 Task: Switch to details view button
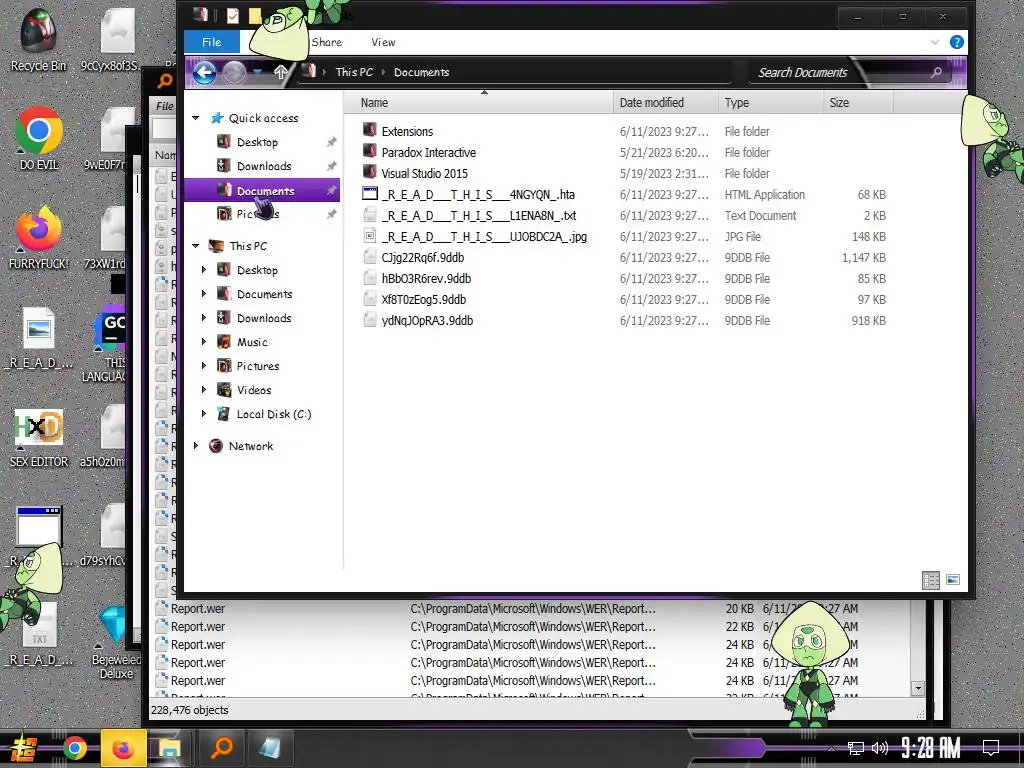coord(931,580)
